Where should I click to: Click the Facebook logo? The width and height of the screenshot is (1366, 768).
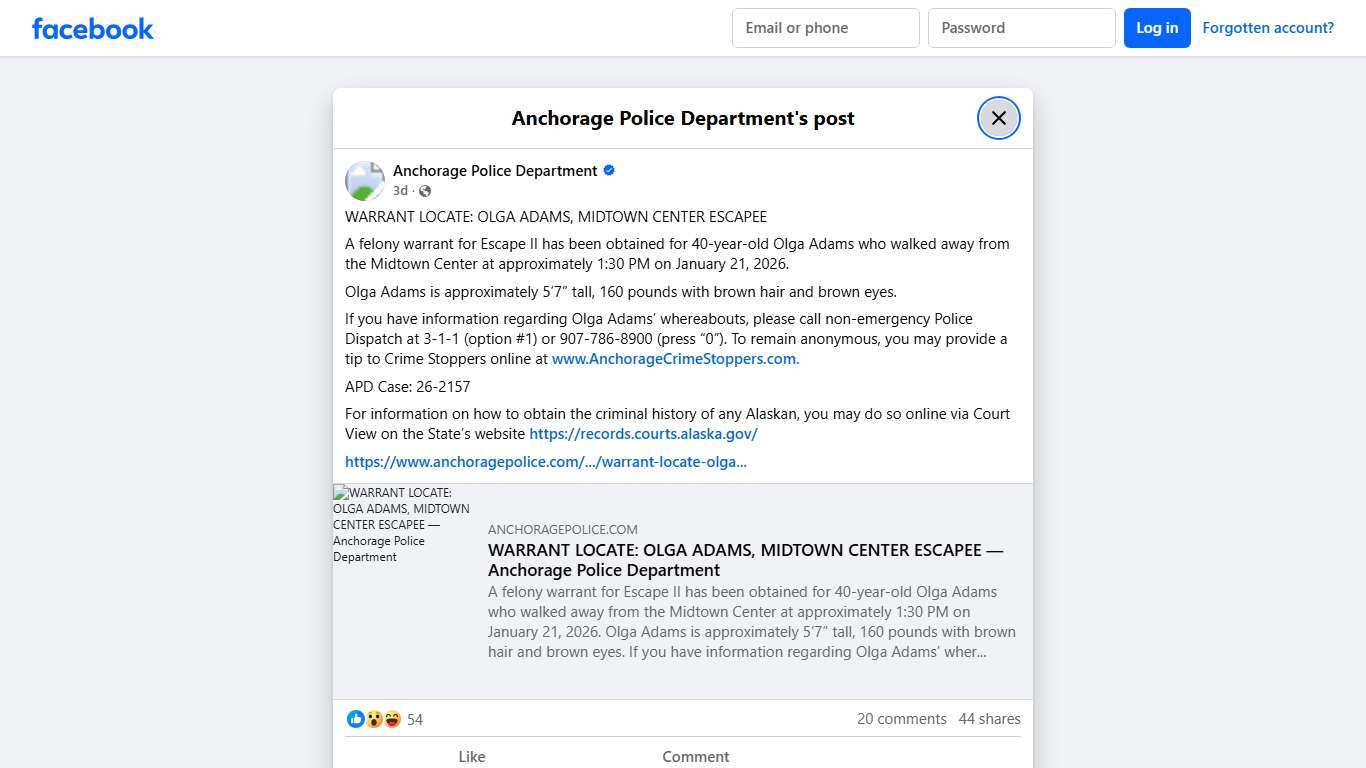tap(93, 28)
